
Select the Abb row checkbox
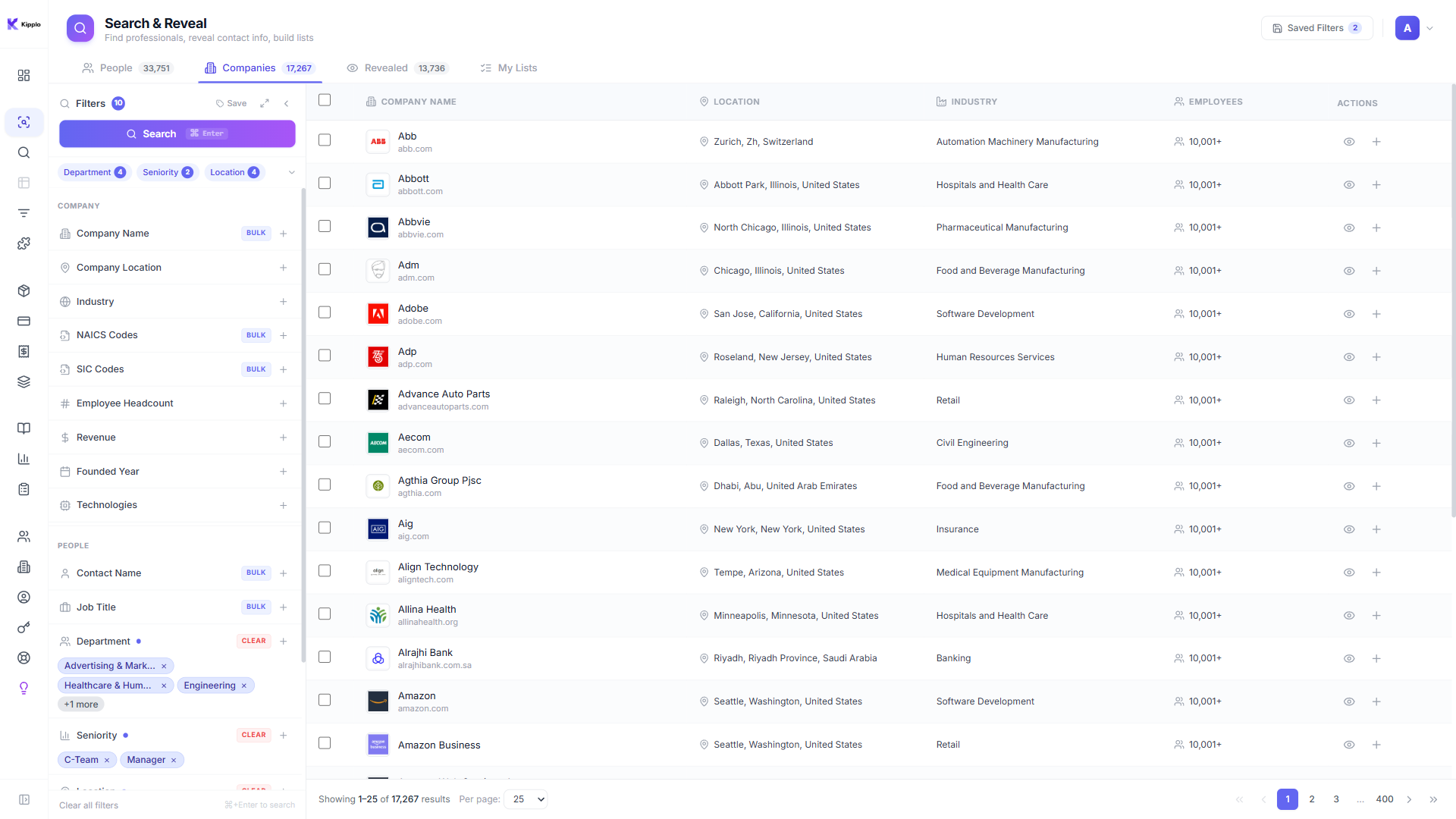tap(325, 140)
